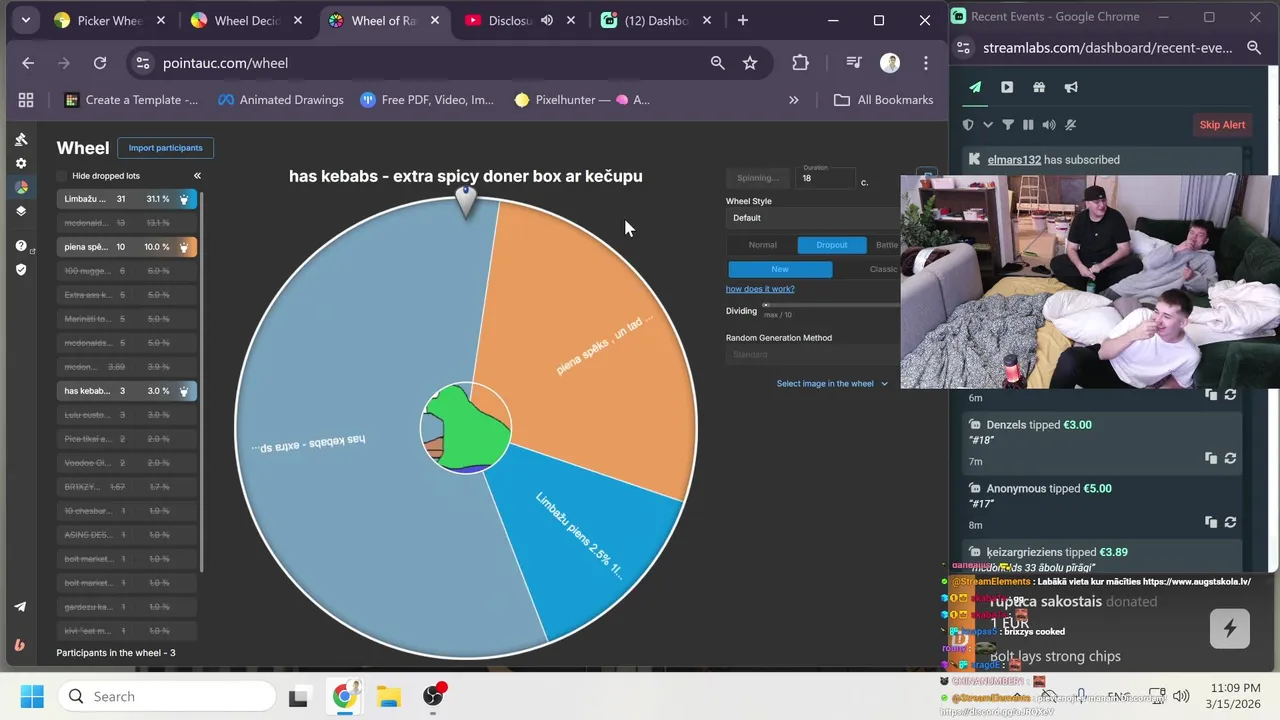Select Streamlabs paper plane recent events tab
This screenshot has width=1280, height=720.
tap(975, 87)
